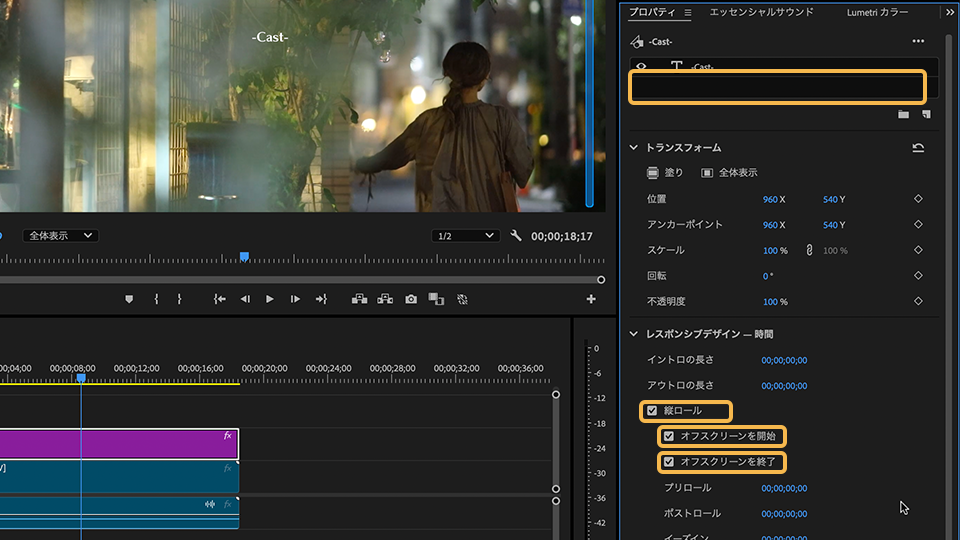Screen dimensions: 960x540
Task: Uncheck the 縦ロール checkbox
Action: (652, 411)
